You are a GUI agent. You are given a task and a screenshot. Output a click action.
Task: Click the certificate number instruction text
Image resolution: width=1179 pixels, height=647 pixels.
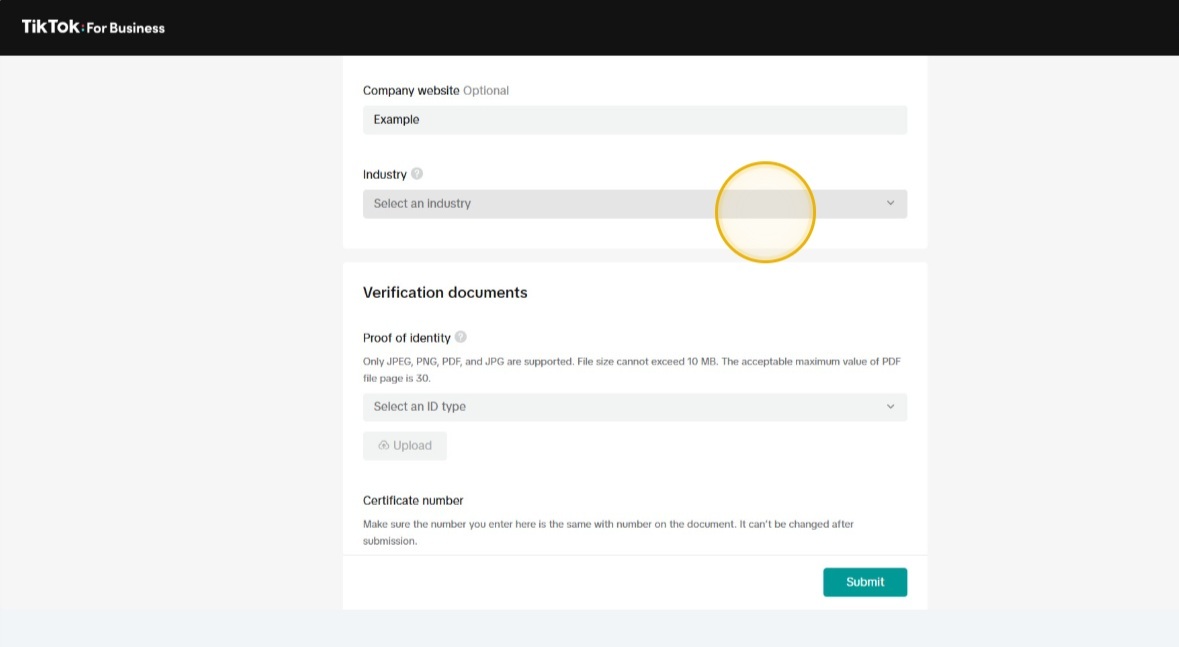coord(608,532)
